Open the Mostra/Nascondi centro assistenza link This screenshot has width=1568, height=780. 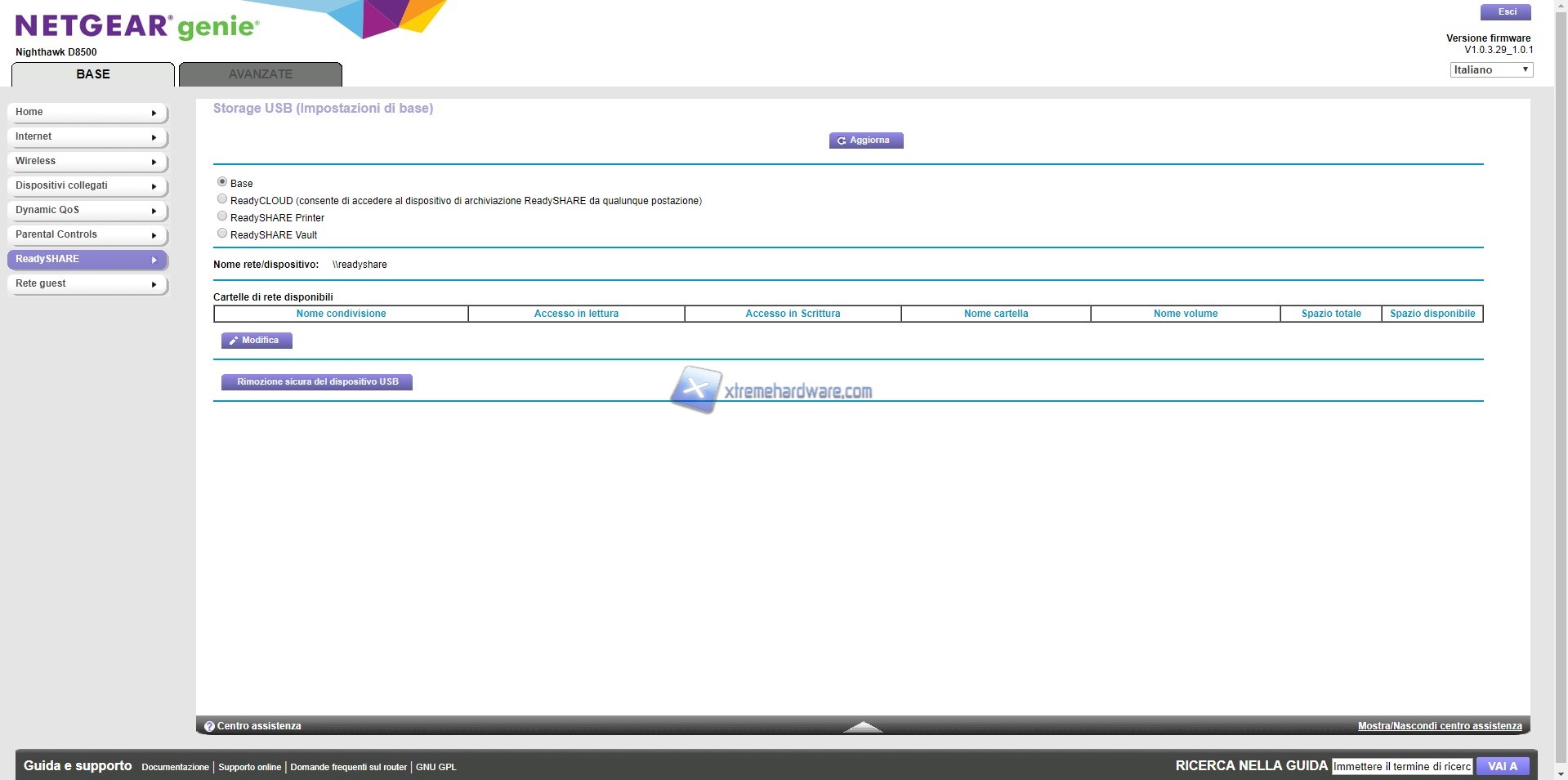tap(1440, 726)
